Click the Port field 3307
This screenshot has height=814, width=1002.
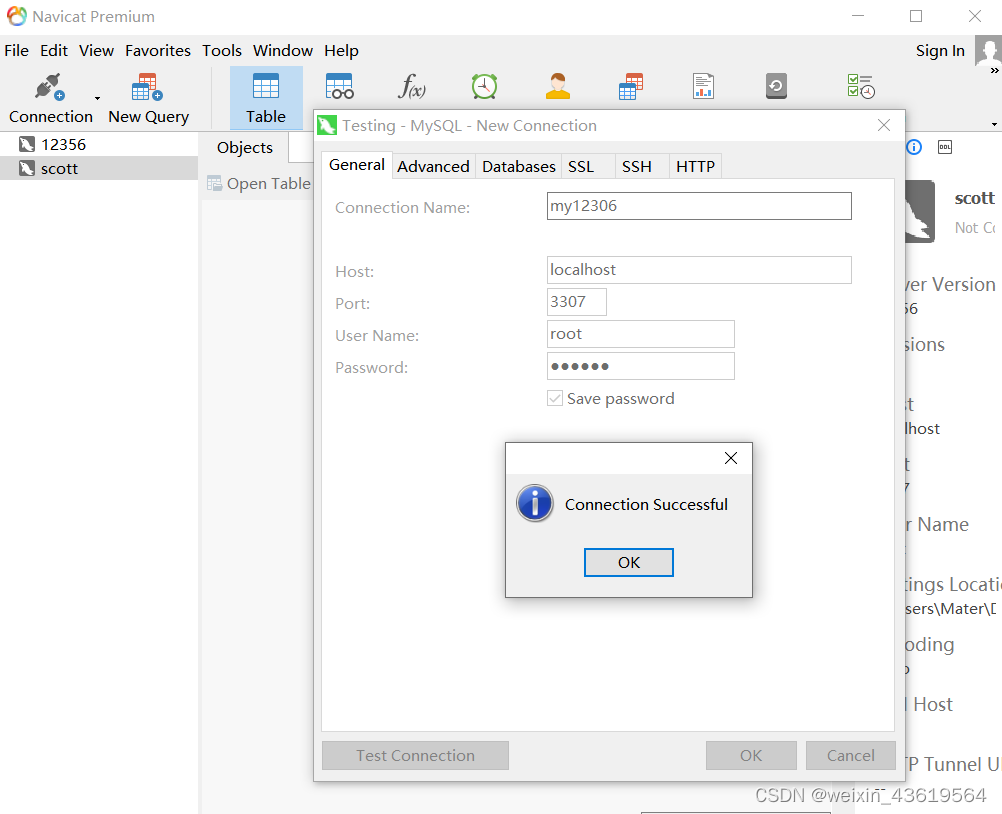coord(576,302)
